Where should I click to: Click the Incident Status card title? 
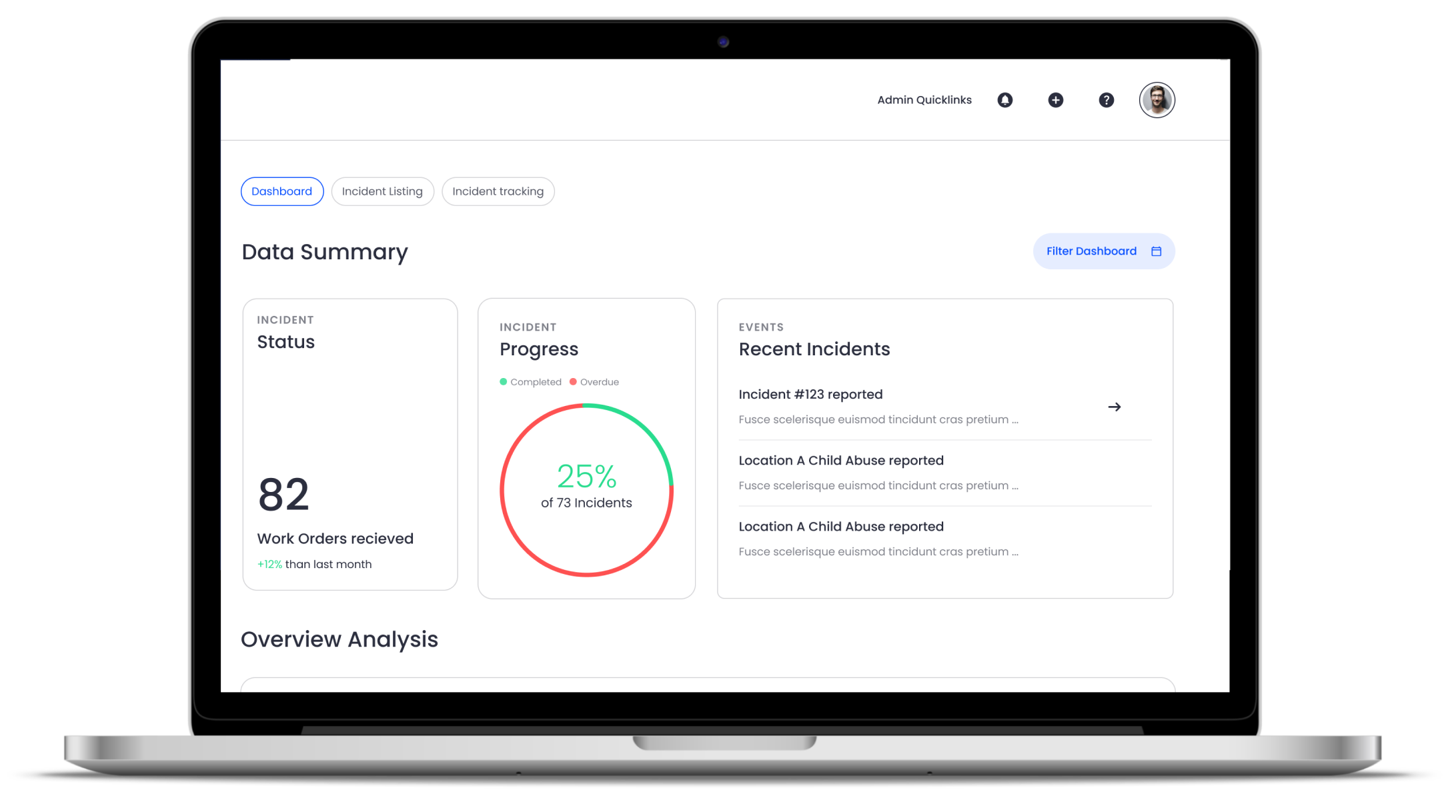pyautogui.click(x=286, y=342)
